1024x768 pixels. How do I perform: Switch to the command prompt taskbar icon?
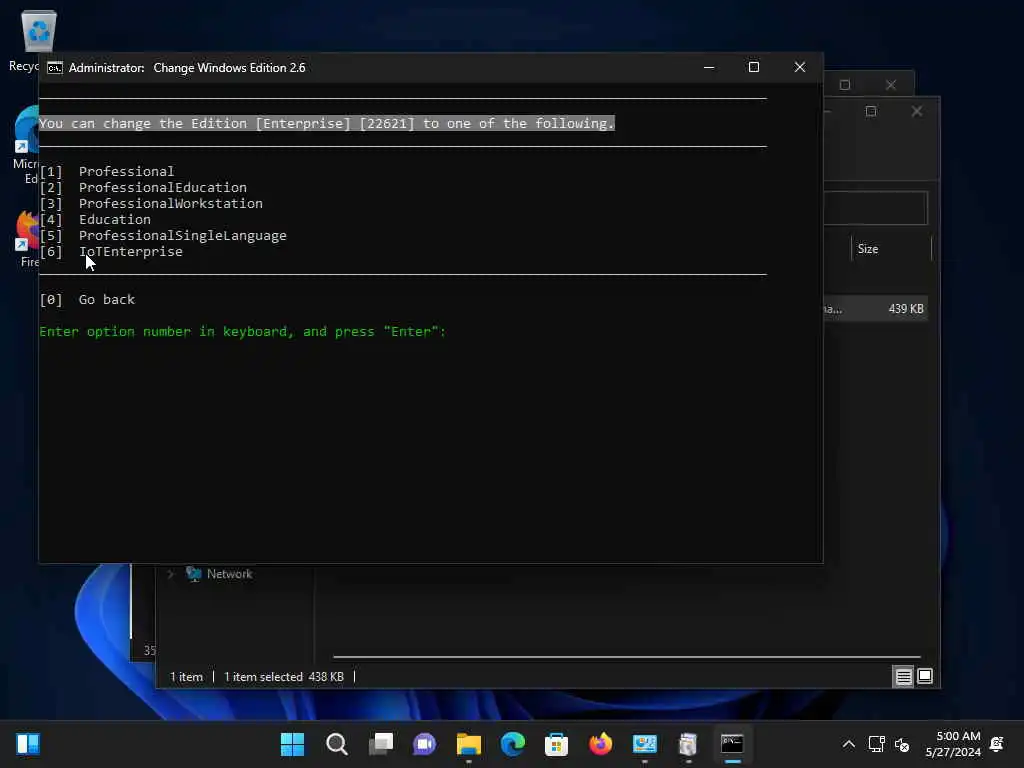(x=732, y=744)
